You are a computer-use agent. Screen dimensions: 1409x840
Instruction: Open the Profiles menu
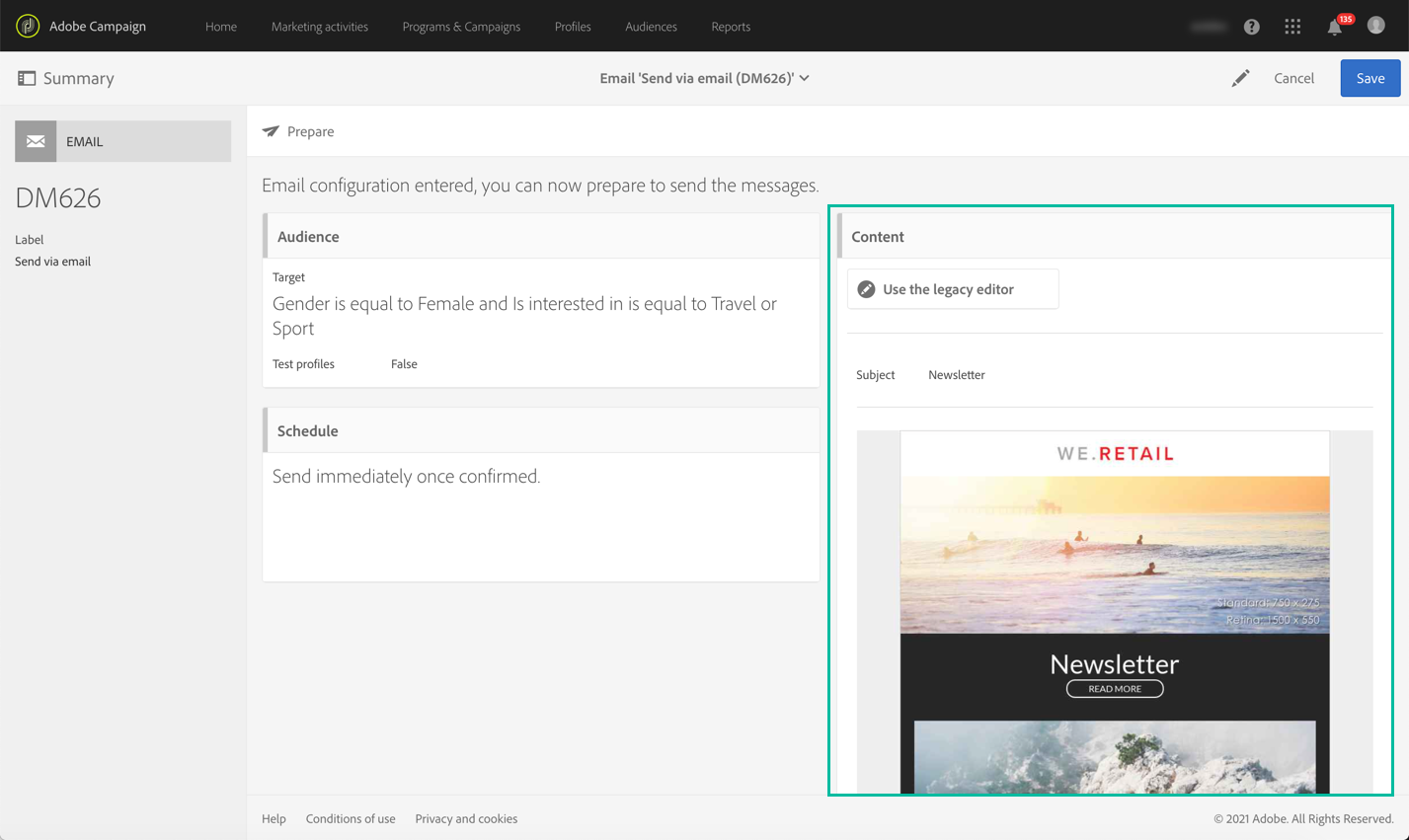(x=573, y=27)
